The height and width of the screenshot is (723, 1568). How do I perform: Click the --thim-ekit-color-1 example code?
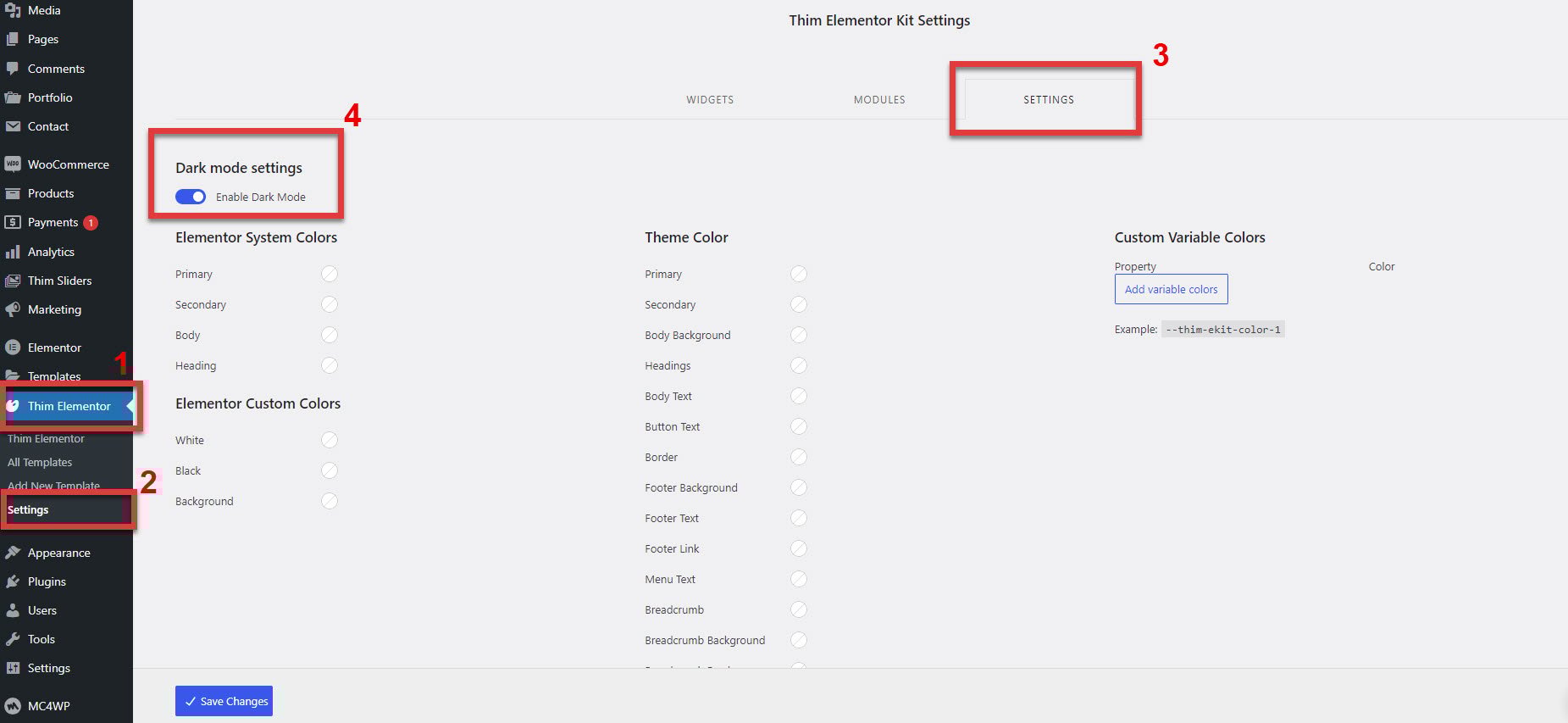(x=1223, y=330)
